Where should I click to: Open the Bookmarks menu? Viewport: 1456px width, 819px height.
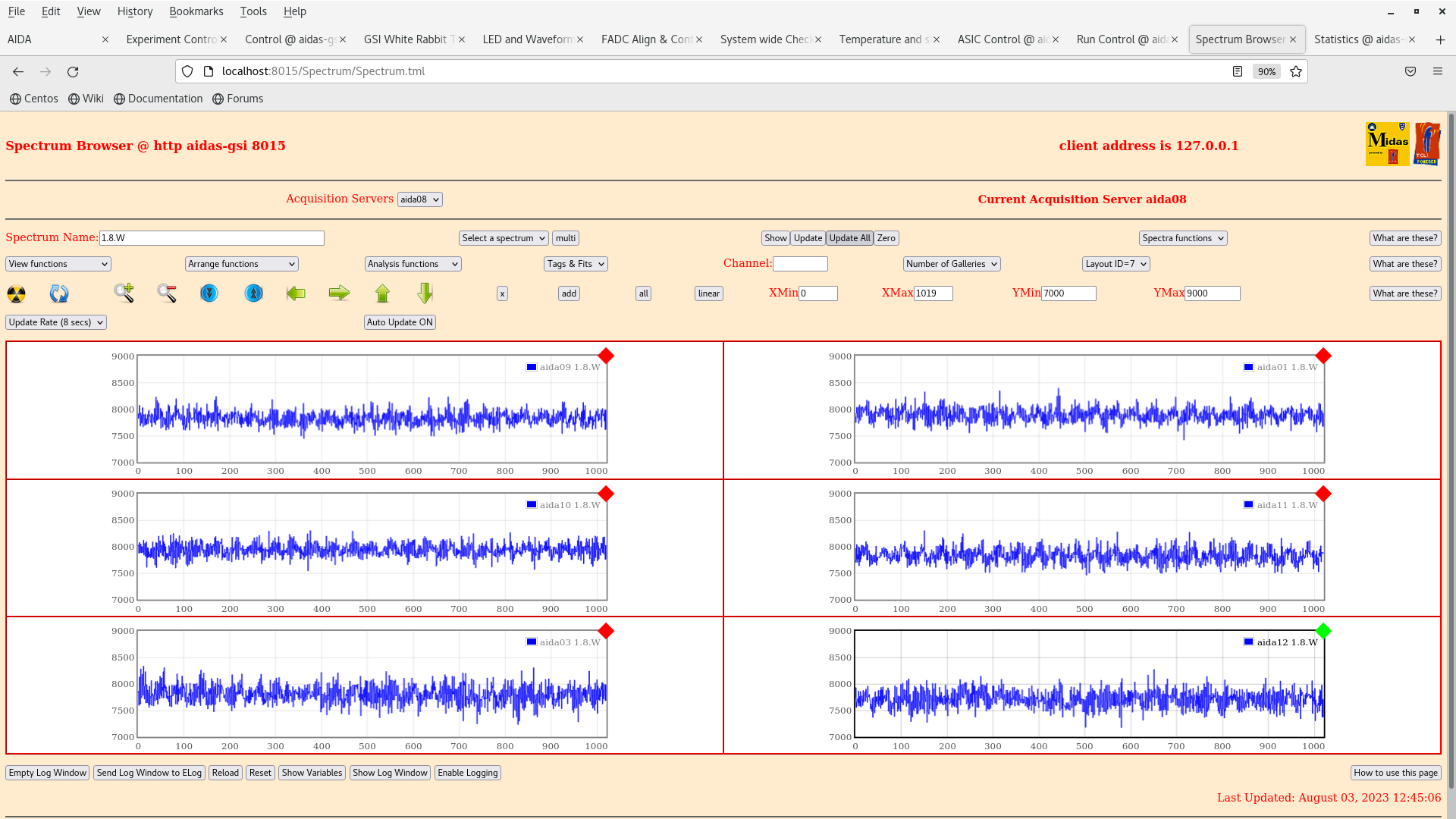[x=196, y=11]
